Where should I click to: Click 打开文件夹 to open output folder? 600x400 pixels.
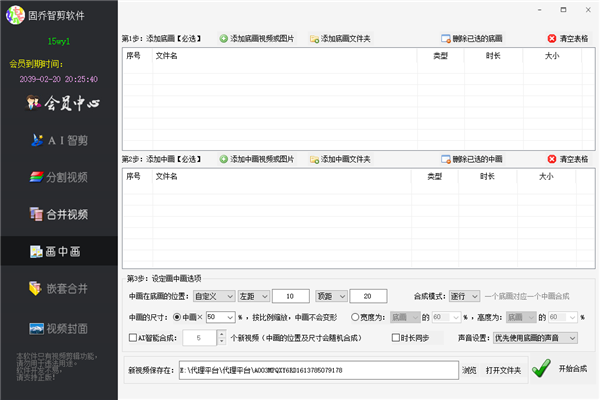click(x=503, y=370)
